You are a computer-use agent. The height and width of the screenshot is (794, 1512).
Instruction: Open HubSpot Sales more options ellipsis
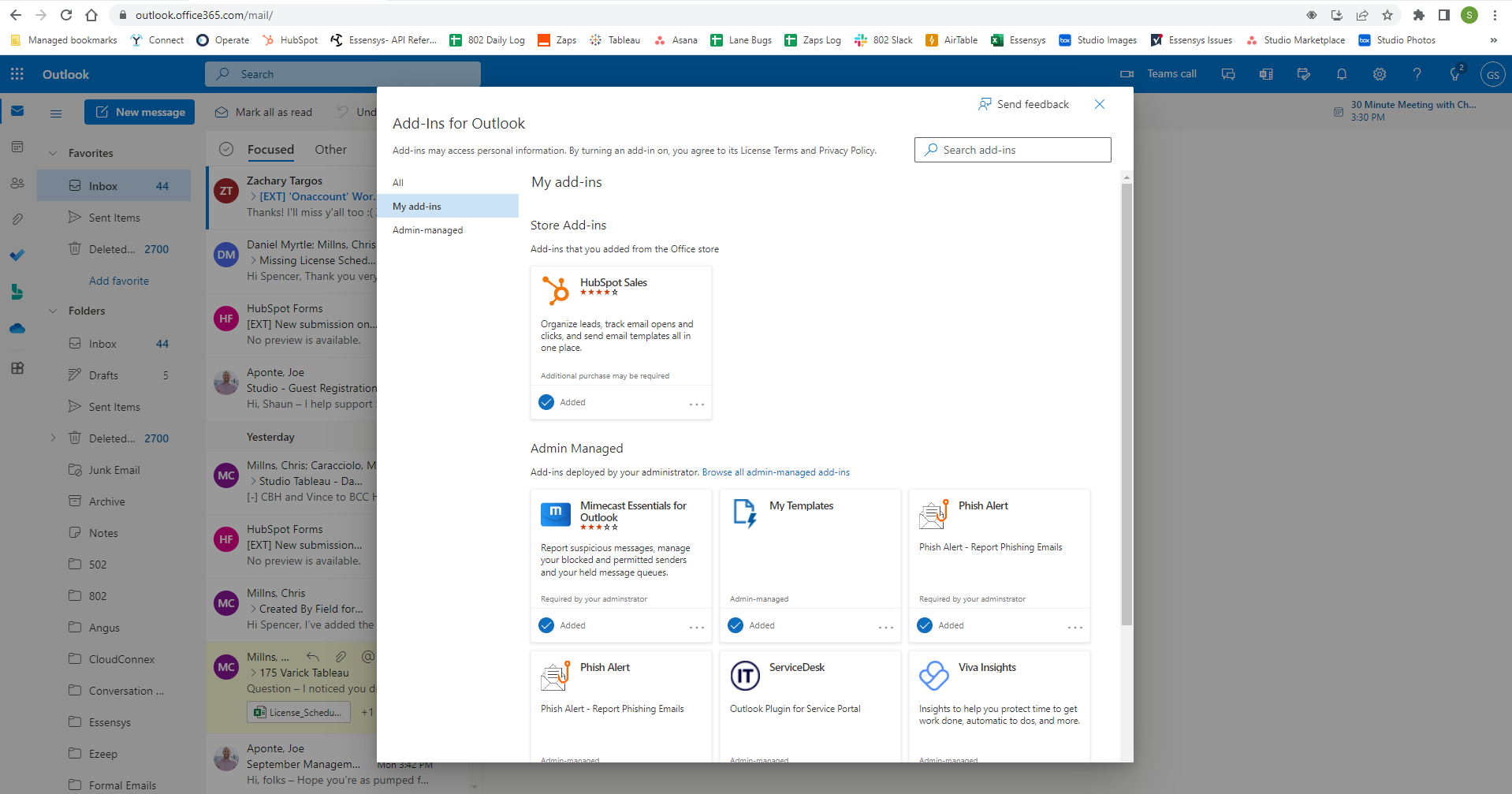coord(696,404)
